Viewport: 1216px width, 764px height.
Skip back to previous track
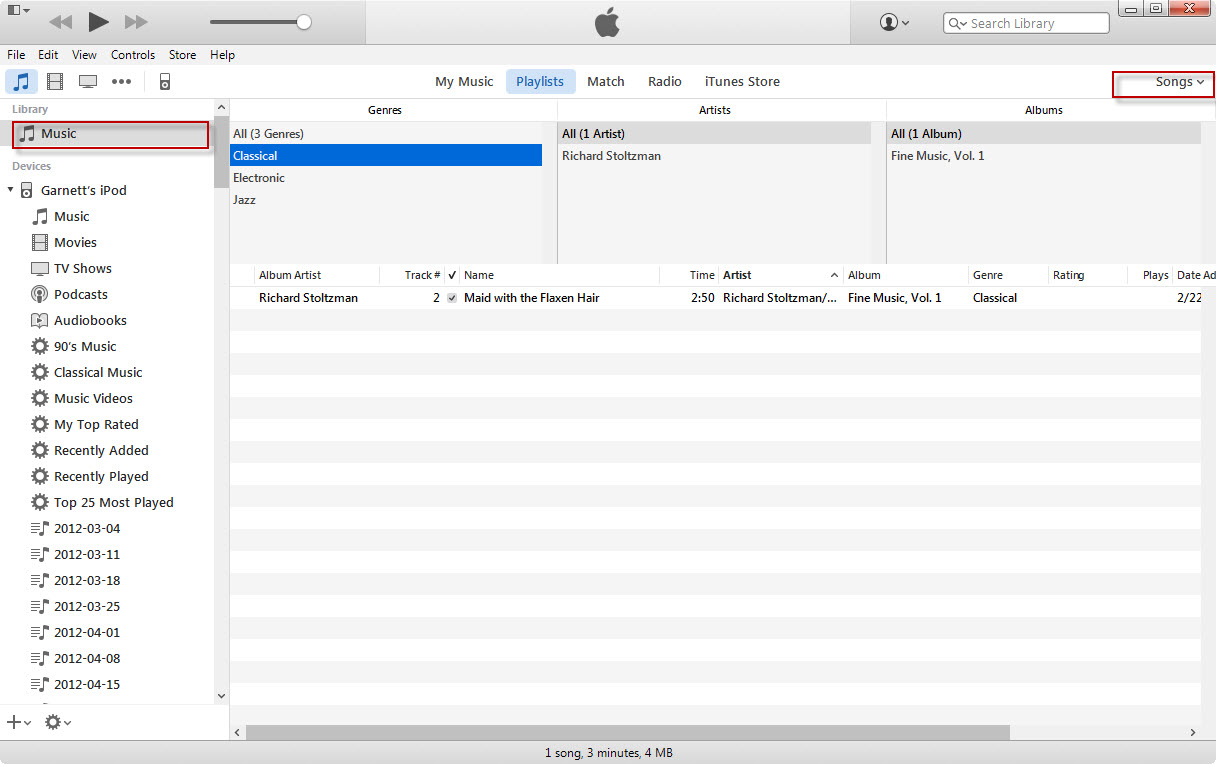pyautogui.click(x=61, y=21)
